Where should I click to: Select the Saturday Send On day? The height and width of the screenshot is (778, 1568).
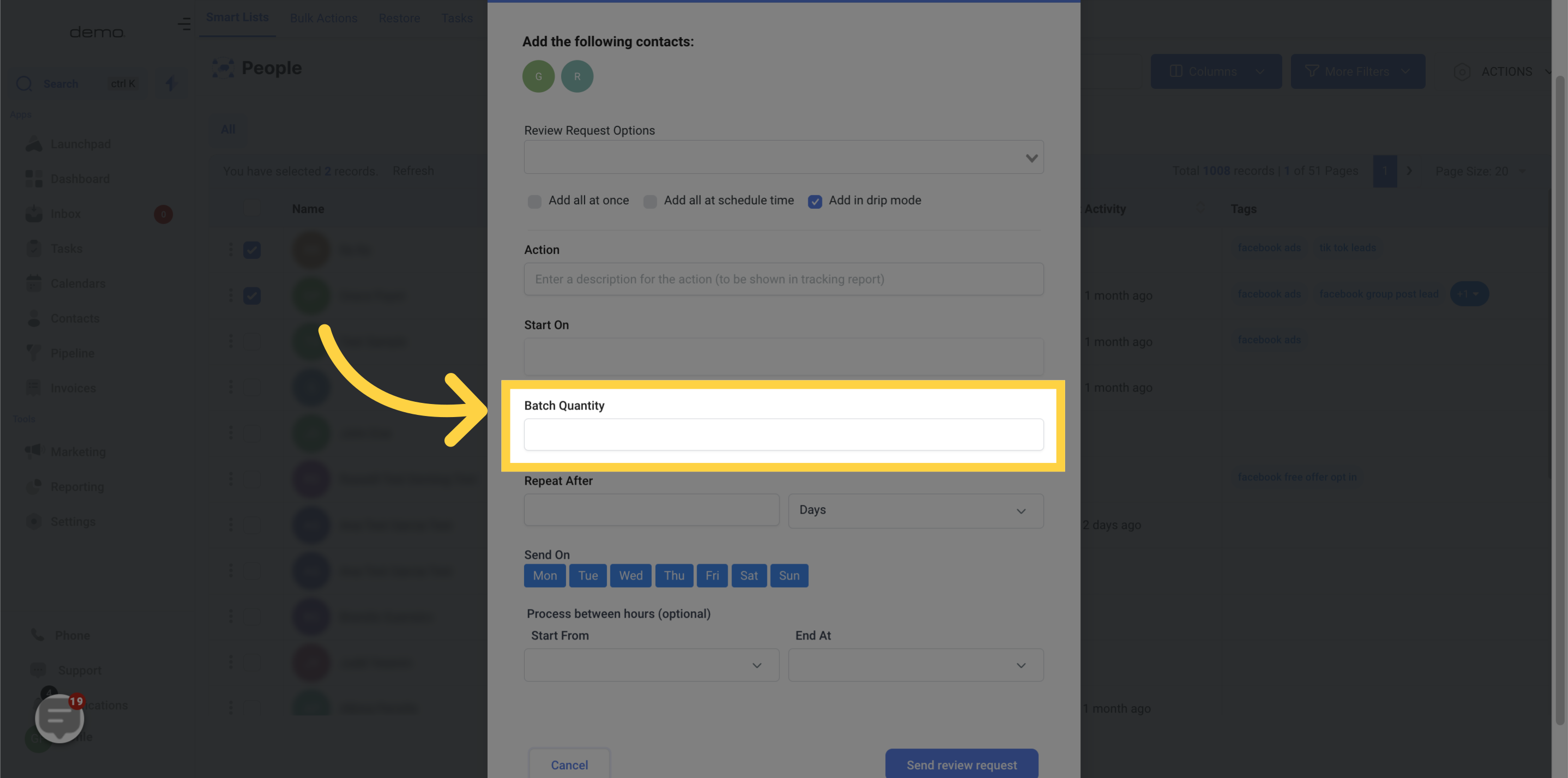(x=749, y=575)
